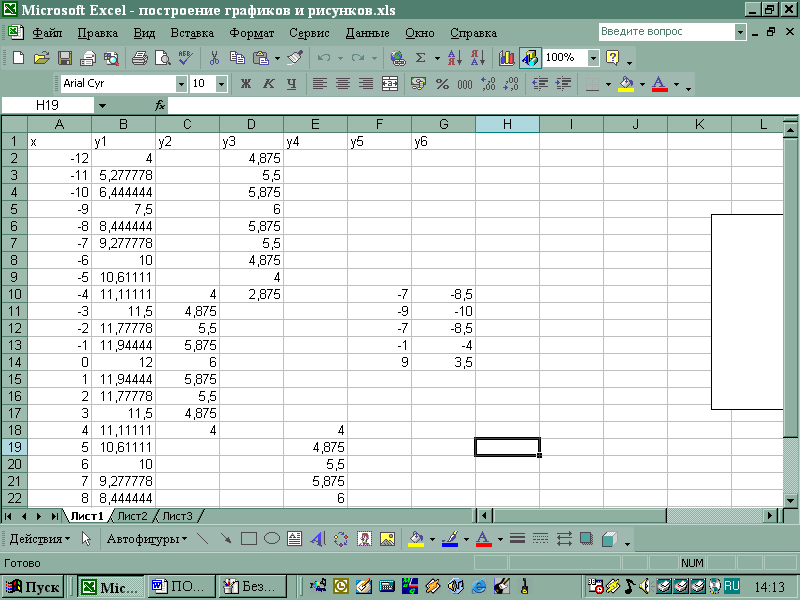This screenshot has height=600, width=800.
Task: Cut selection with the scissors icon
Action: coord(214,58)
